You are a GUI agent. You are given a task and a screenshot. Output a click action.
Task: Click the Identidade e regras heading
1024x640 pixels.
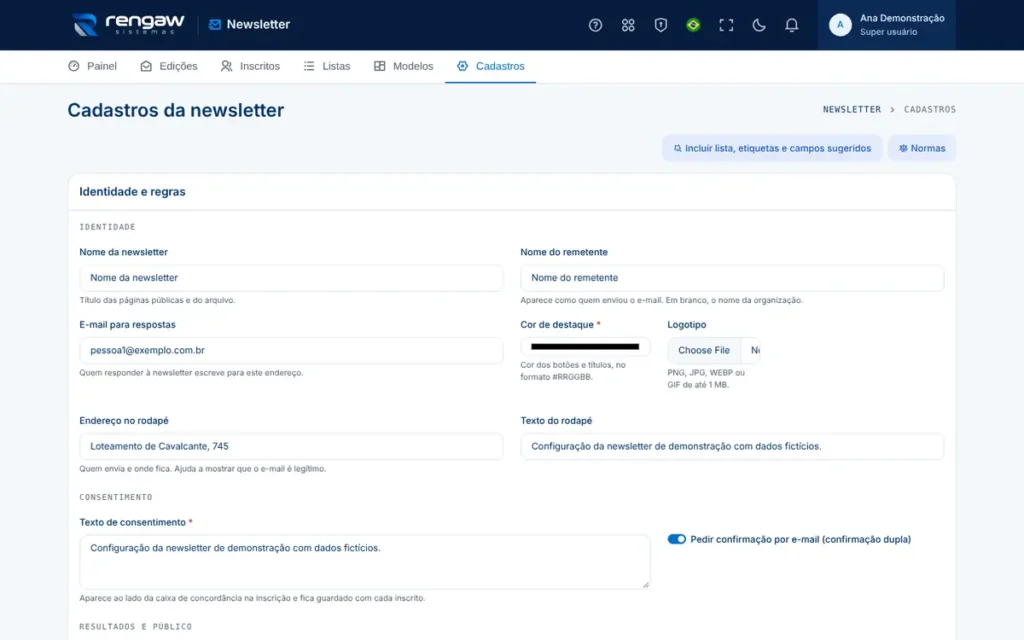point(133,191)
